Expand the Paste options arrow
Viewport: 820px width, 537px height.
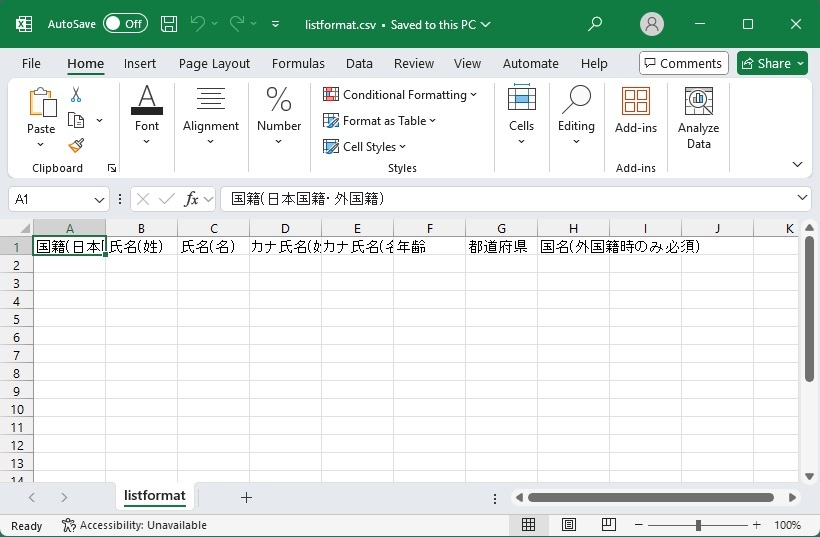coord(41,144)
